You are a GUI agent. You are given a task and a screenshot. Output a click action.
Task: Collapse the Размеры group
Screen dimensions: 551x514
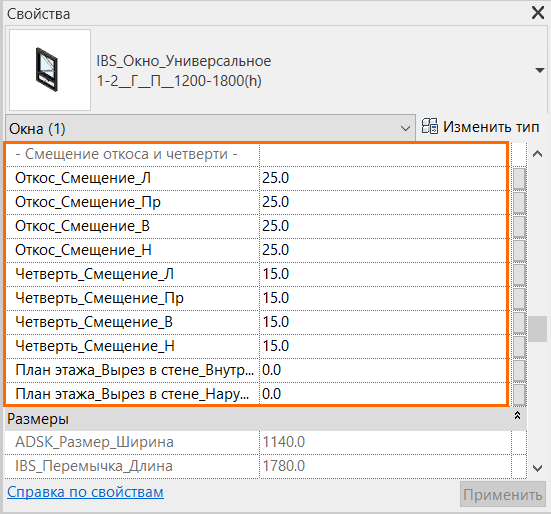(517, 416)
